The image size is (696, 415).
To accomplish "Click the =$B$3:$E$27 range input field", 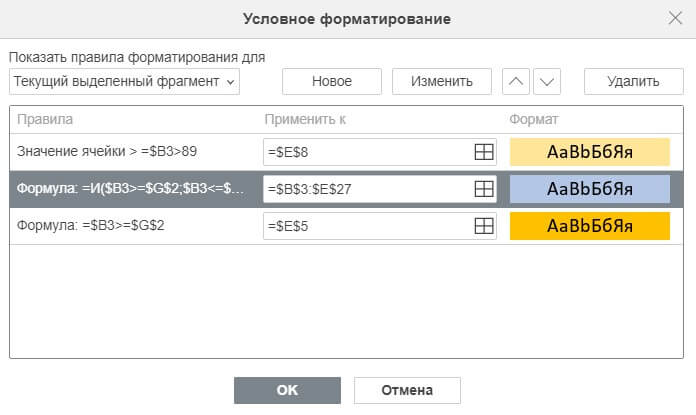I will point(366,189).
